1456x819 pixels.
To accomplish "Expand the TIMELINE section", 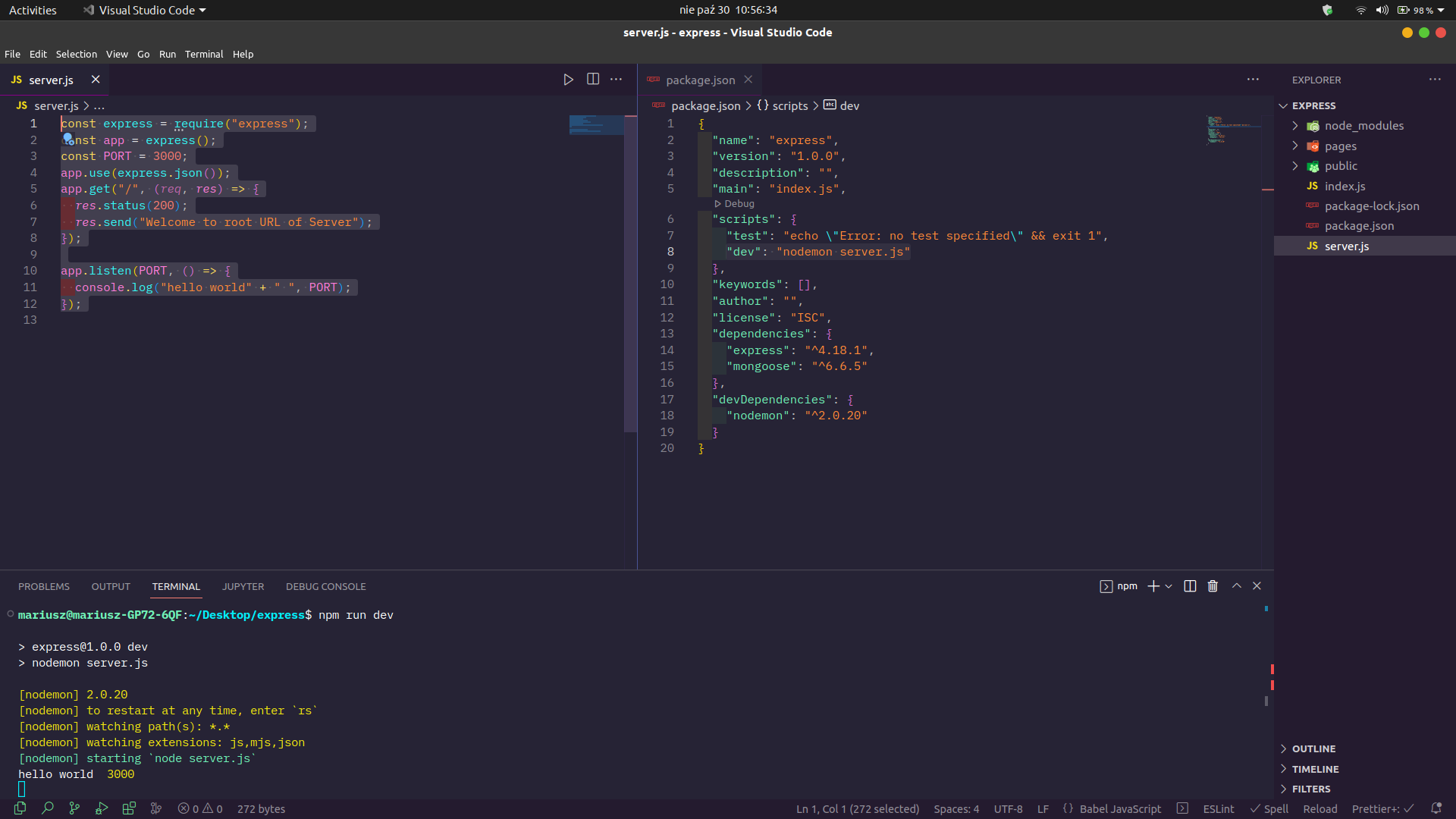I will pyautogui.click(x=1315, y=769).
